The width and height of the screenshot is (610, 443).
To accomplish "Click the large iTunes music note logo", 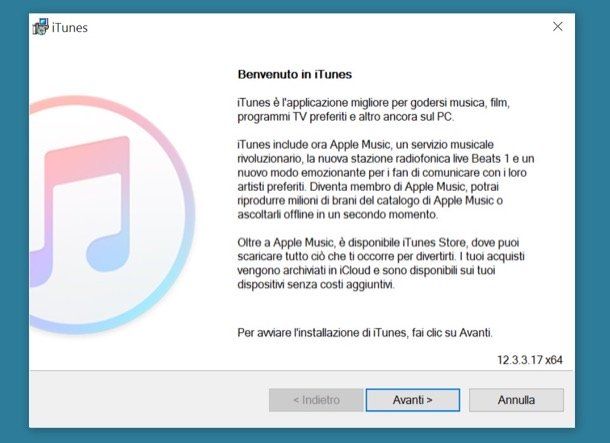I will pyautogui.click(x=110, y=215).
